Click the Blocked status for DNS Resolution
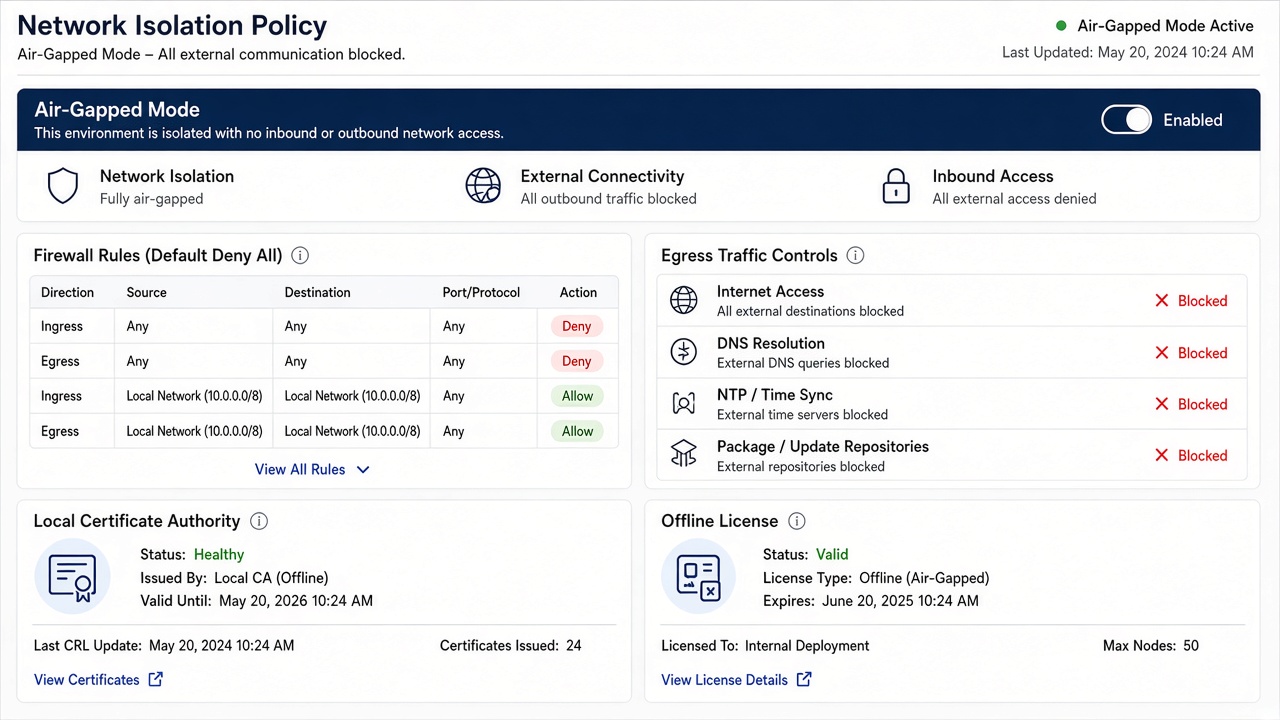Screen dimensions: 1280x720 (1191, 353)
